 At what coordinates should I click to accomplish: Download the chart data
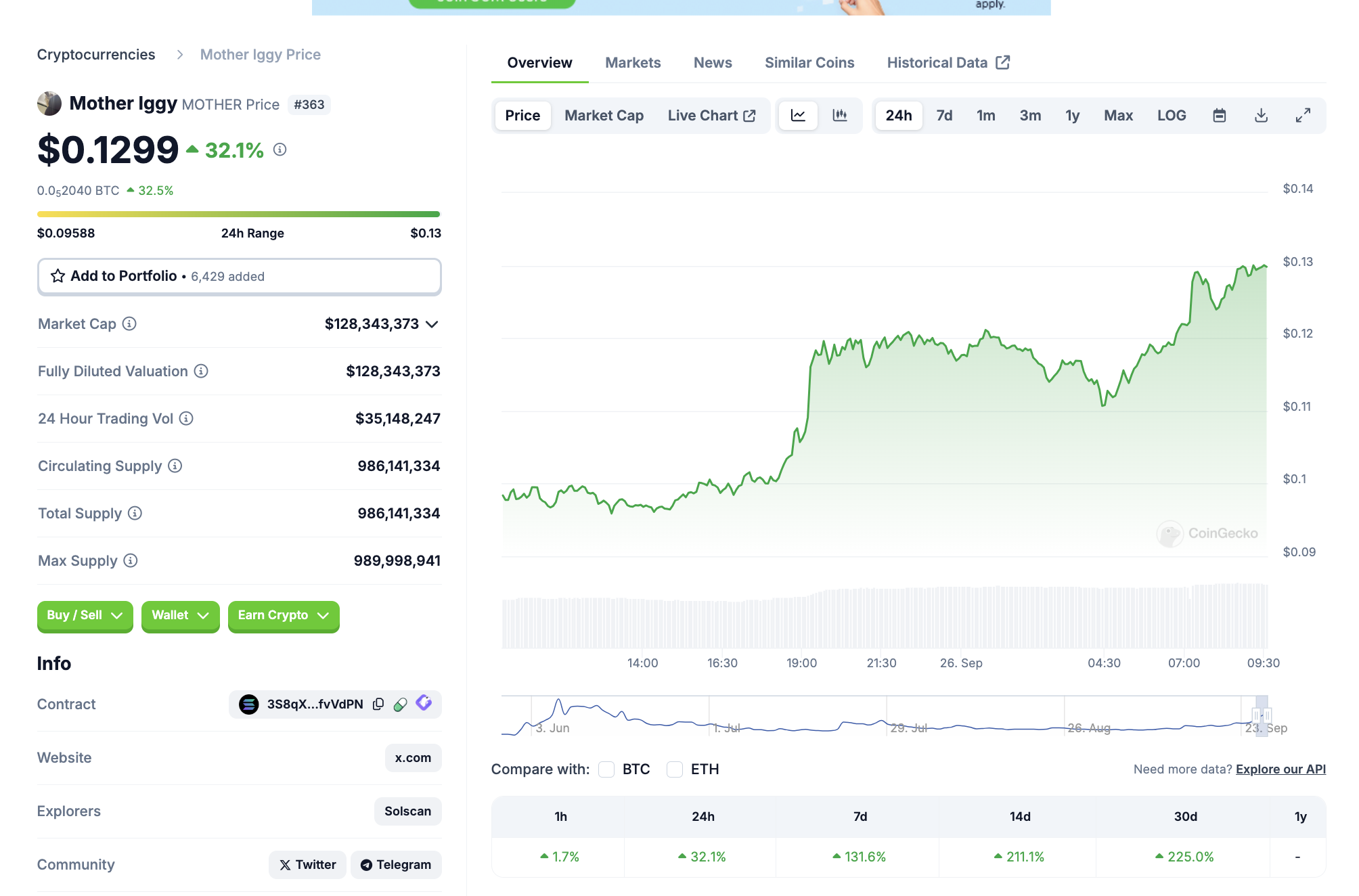click(1261, 116)
